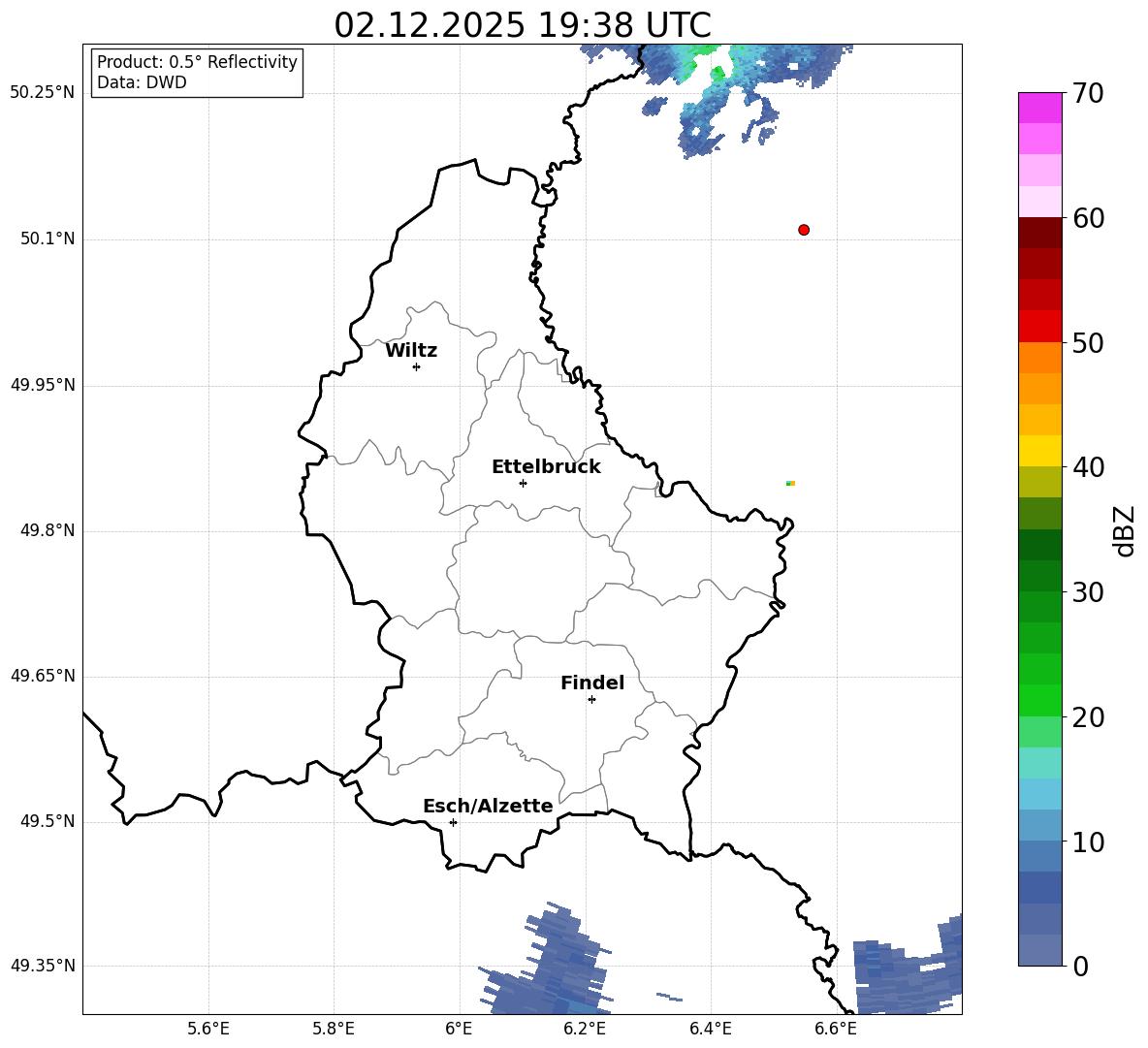Click the Data: DWD label
This screenshot has width=1148, height=1048.
pyautogui.click(x=142, y=82)
